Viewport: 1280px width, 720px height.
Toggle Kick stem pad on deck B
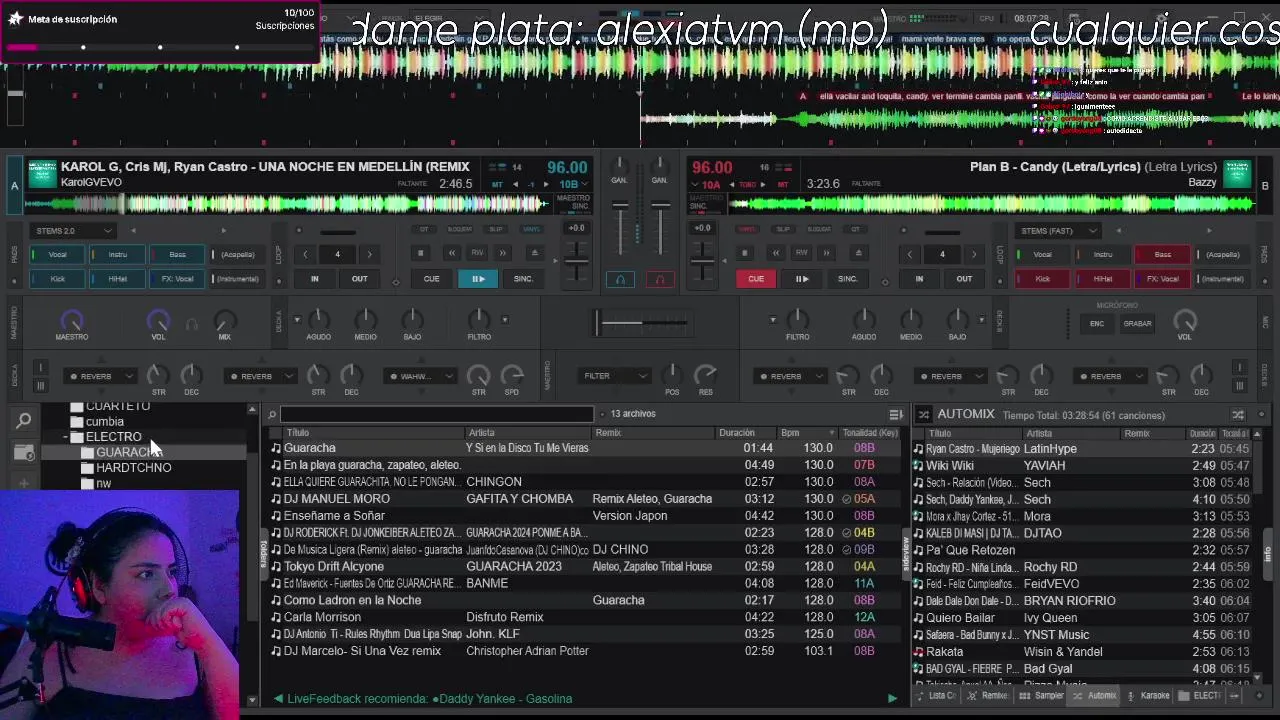[1043, 279]
